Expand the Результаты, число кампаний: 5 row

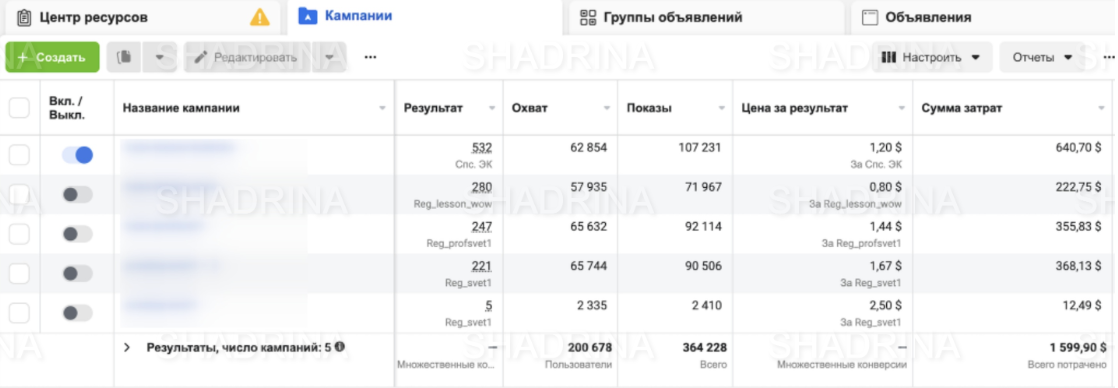[x=127, y=348]
